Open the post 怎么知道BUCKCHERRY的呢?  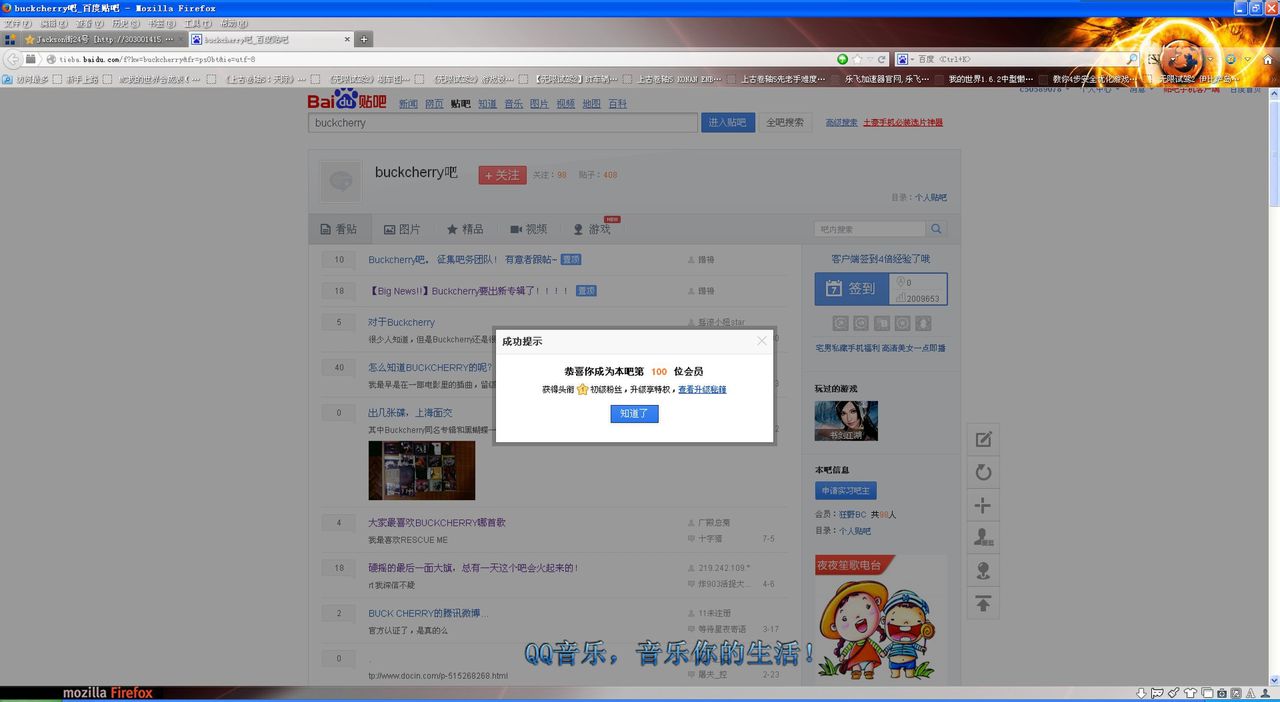(430, 367)
